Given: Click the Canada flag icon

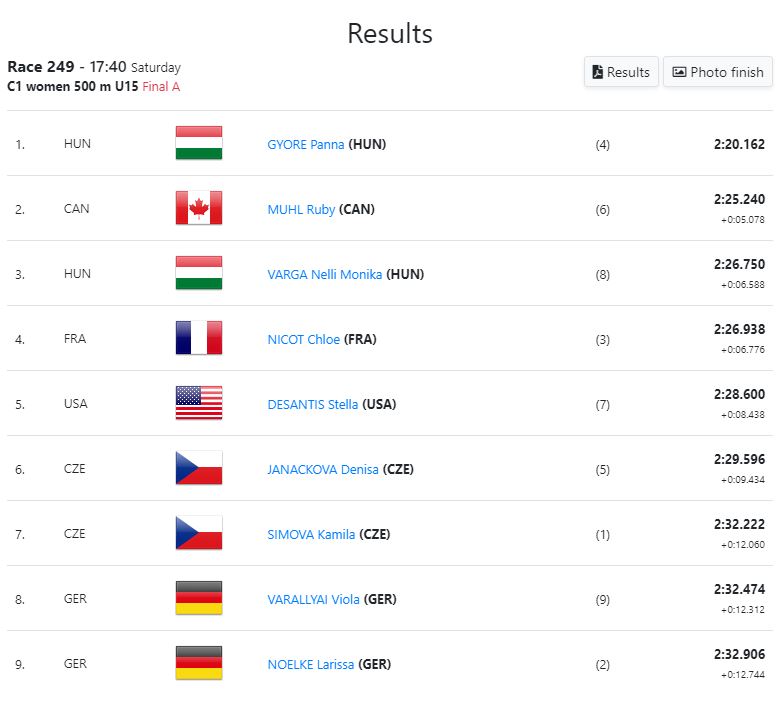Looking at the screenshot, I should click(x=199, y=208).
